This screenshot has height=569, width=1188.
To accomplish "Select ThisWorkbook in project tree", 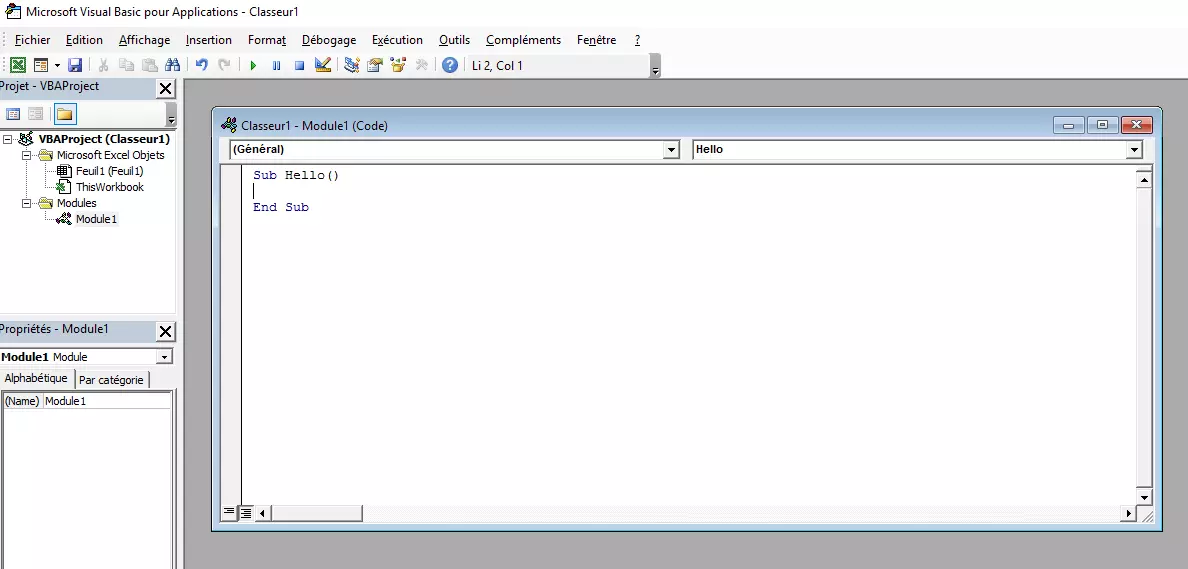I will 110,187.
